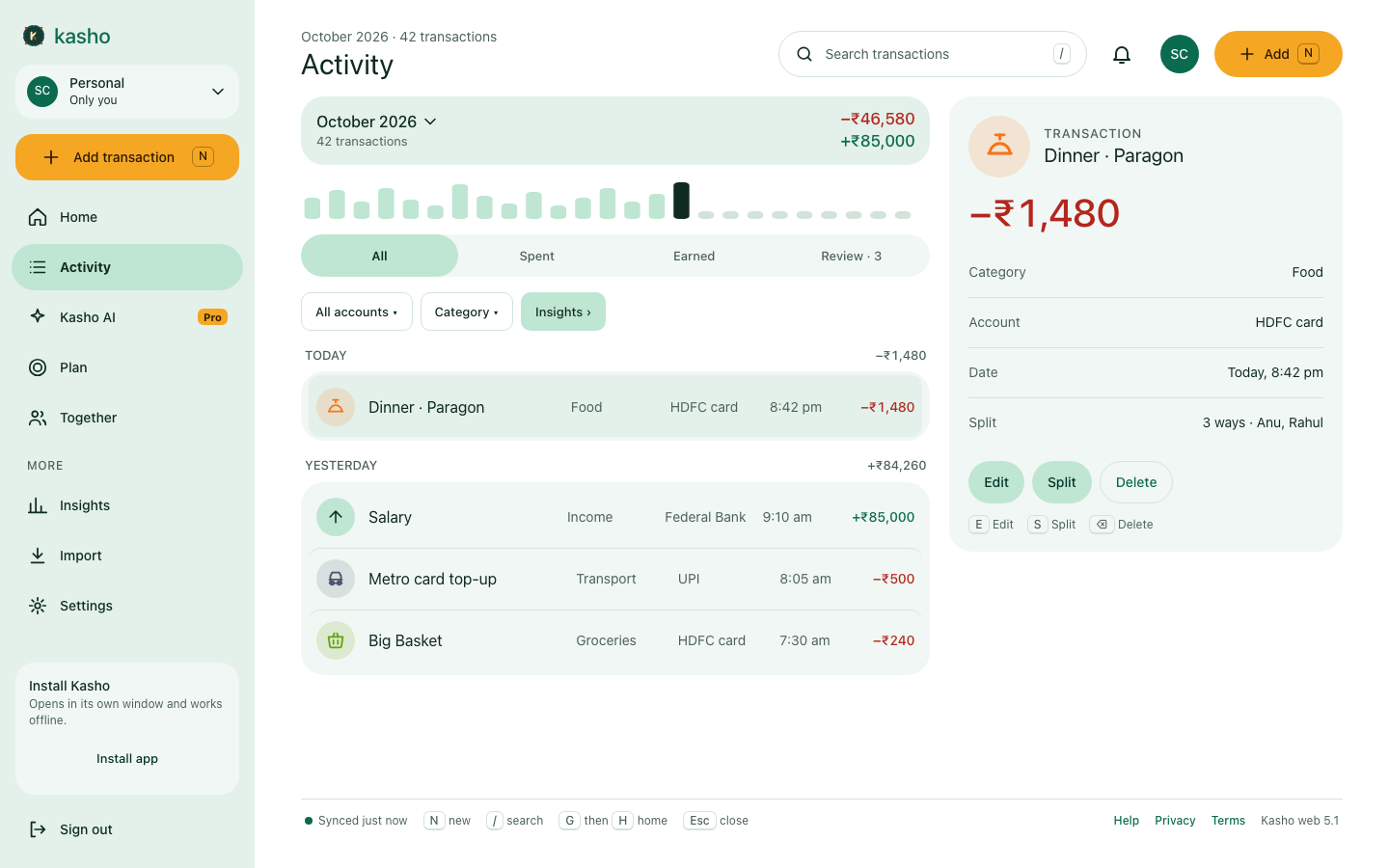
Task: Open the All accounts filter dropdown
Action: [357, 312]
